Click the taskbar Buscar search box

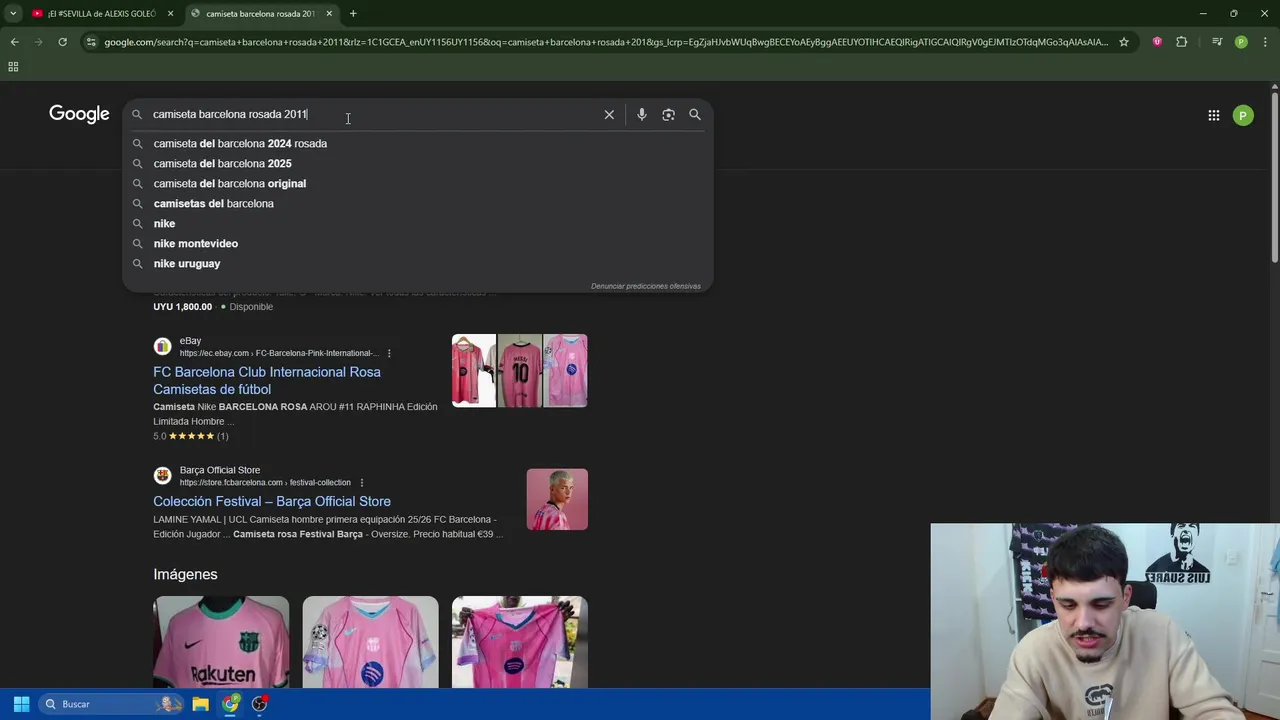[110, 704]
